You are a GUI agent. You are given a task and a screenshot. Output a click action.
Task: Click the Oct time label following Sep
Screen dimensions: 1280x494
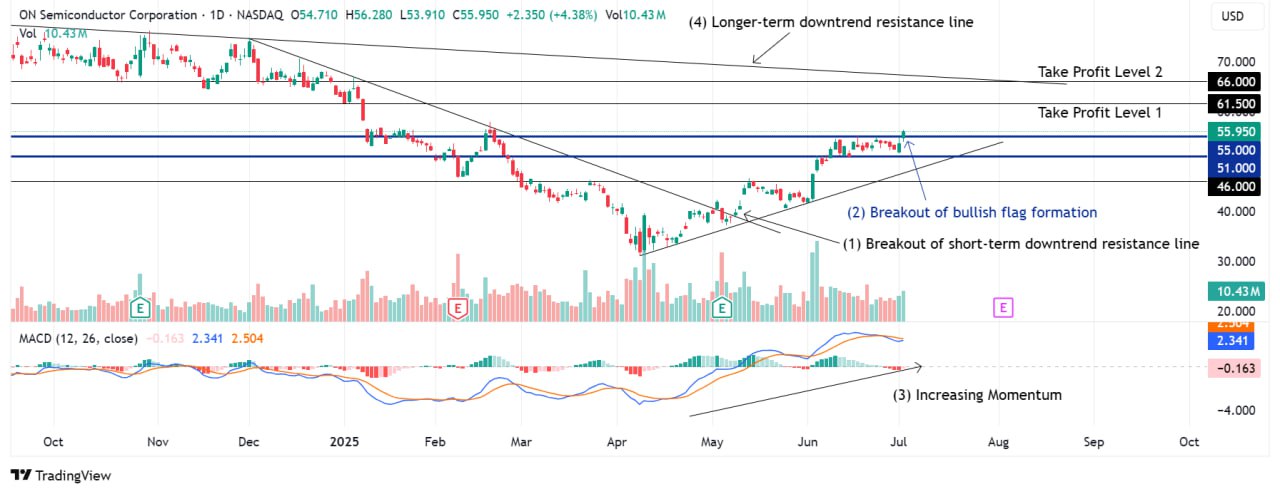click(x=1189, y=441)
